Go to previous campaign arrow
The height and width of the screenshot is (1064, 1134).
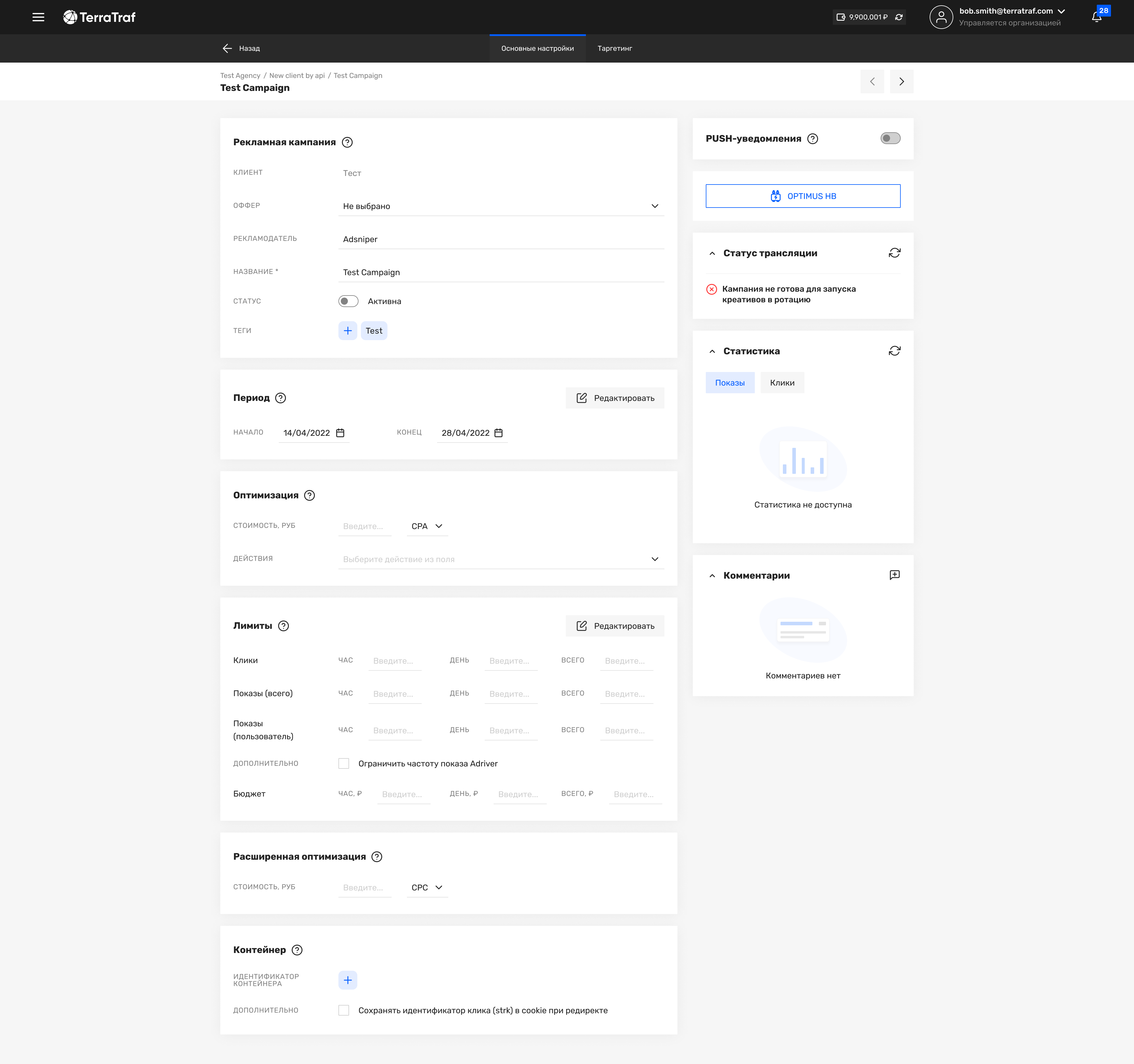click(872, 81)
